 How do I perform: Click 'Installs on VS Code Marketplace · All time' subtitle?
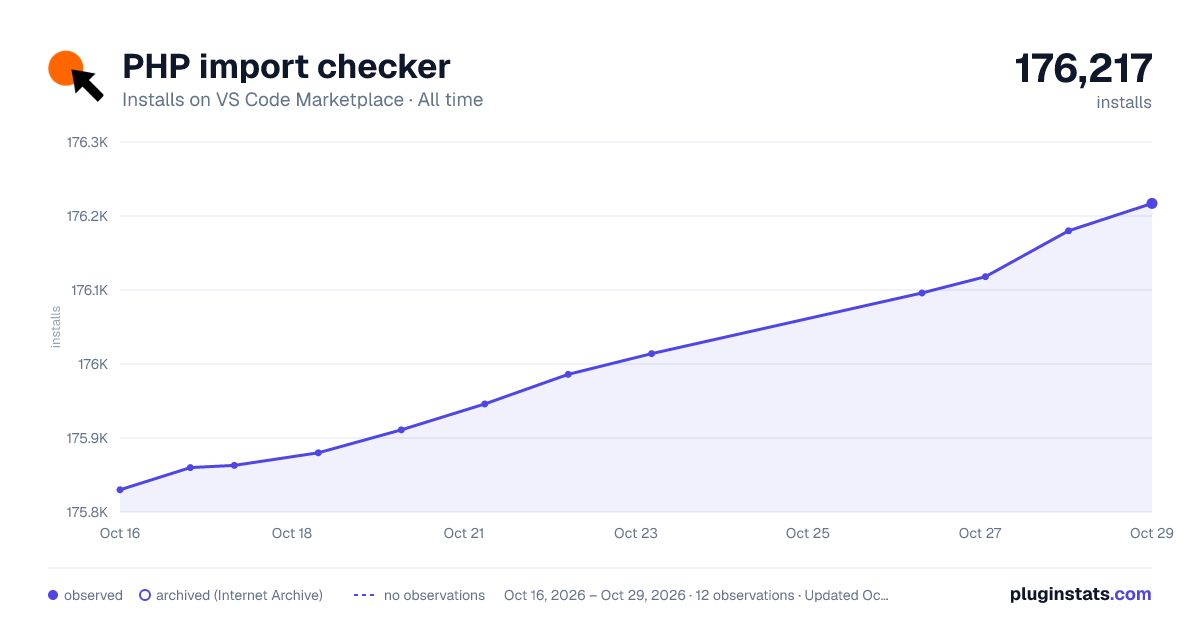(302, 100)
